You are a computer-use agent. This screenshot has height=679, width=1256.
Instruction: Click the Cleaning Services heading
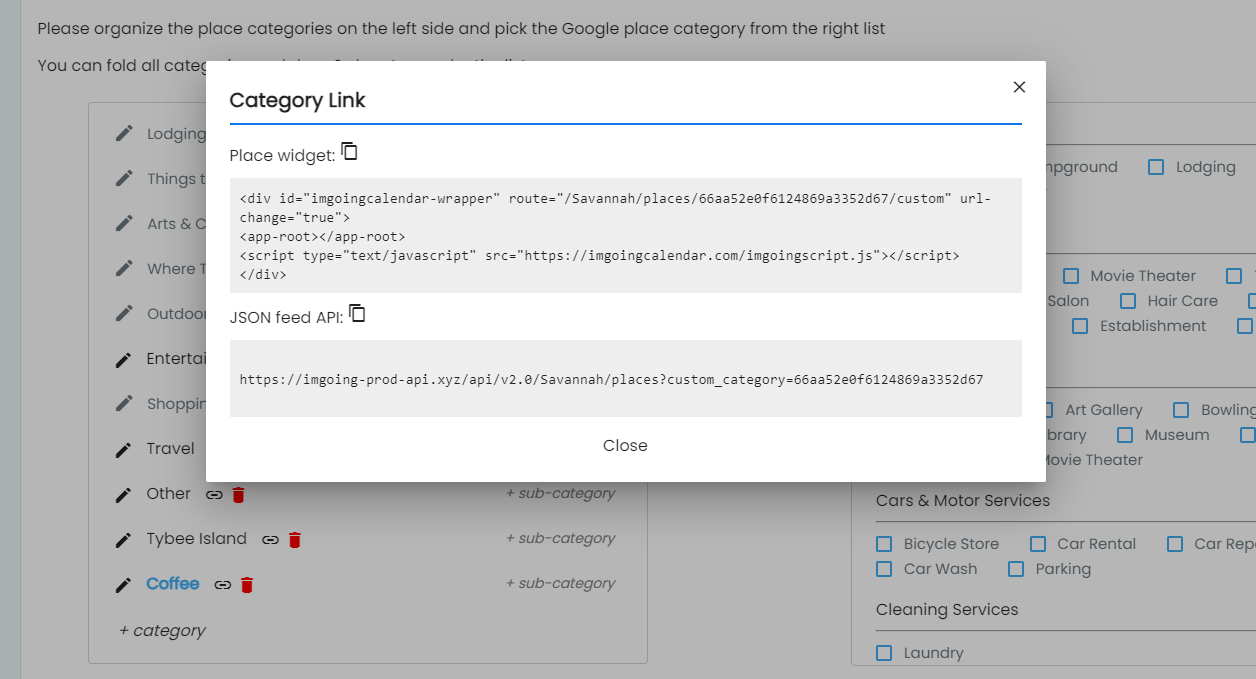pos(947,609)
